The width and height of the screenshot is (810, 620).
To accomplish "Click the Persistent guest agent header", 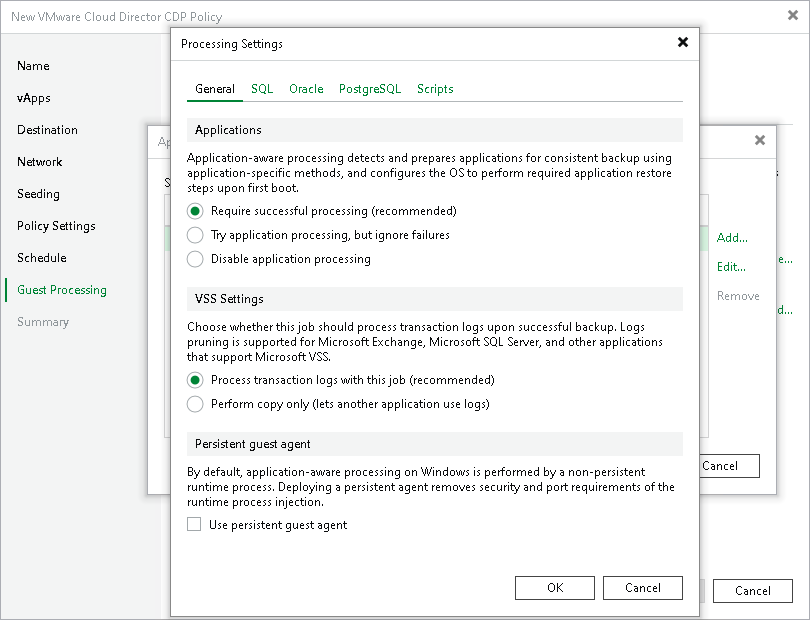I will (x=434, y=444).
